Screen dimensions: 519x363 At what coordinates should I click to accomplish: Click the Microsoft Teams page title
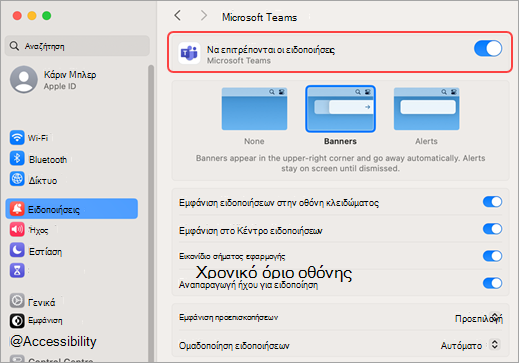(259, 17)
